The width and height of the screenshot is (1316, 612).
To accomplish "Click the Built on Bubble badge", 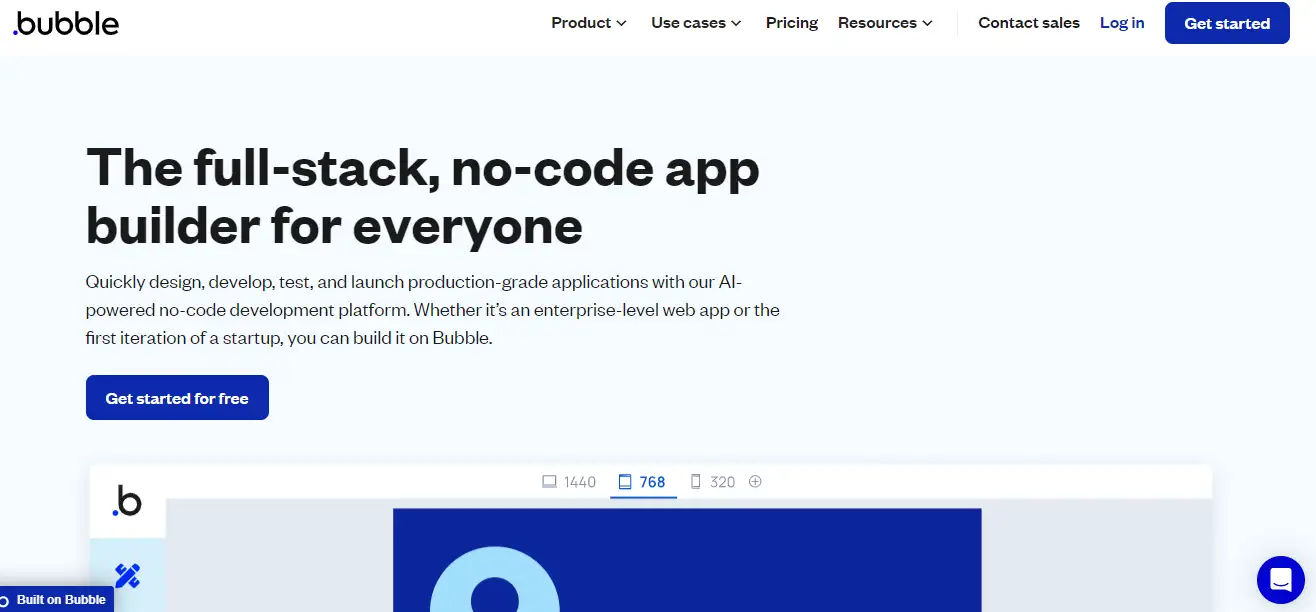I will (56, 600).
